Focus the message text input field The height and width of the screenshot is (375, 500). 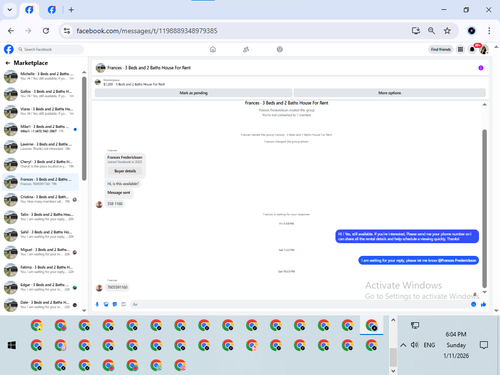(x=300, y=304)
